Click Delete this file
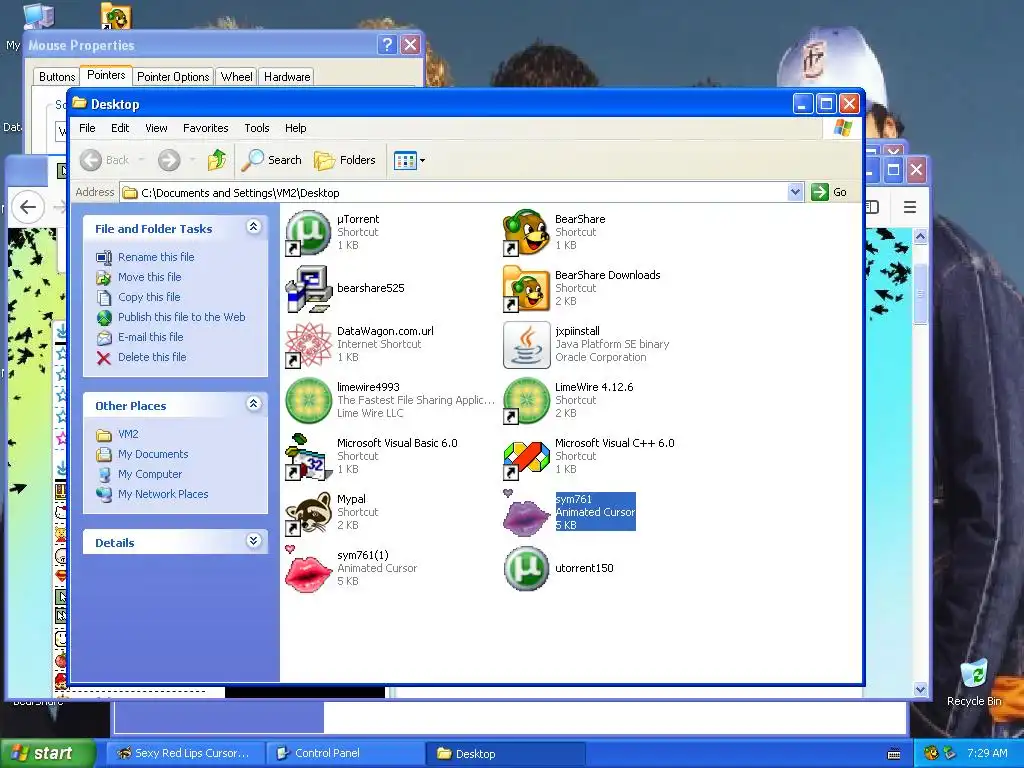1024x768 pixels. click(x=152, y=357)
